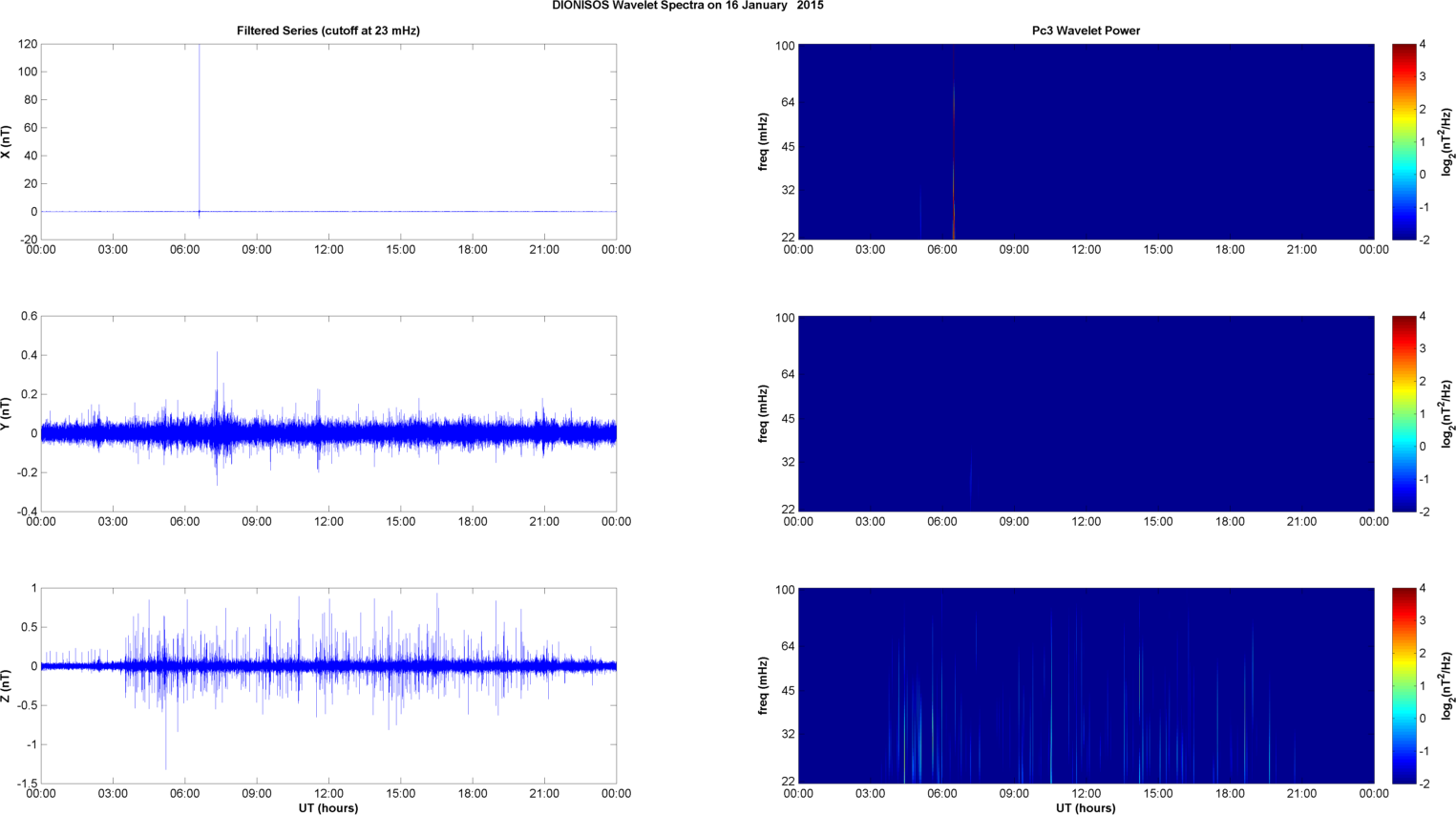The image size is (1456, 815).
Task: Click the '-1.5' tick on the Z (nT) axis
Action: 27,784
